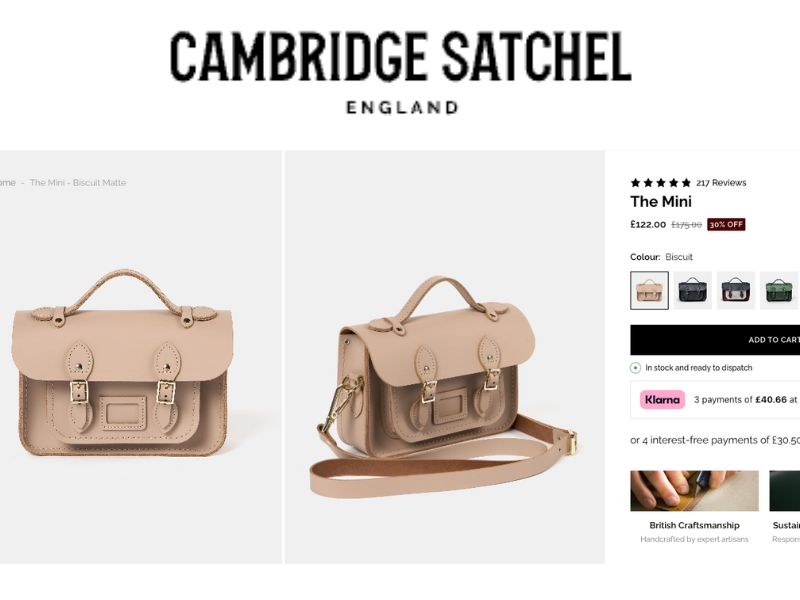Click the in-stock status indicator icon

tap(635, 368)
